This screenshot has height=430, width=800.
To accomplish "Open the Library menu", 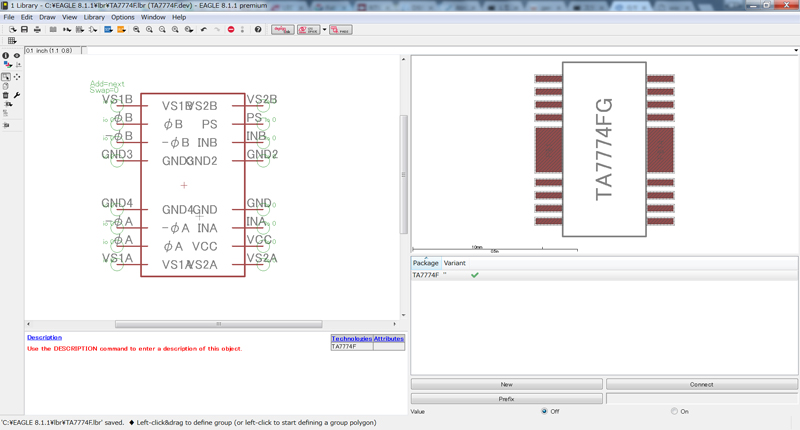I will pos(94,17).
